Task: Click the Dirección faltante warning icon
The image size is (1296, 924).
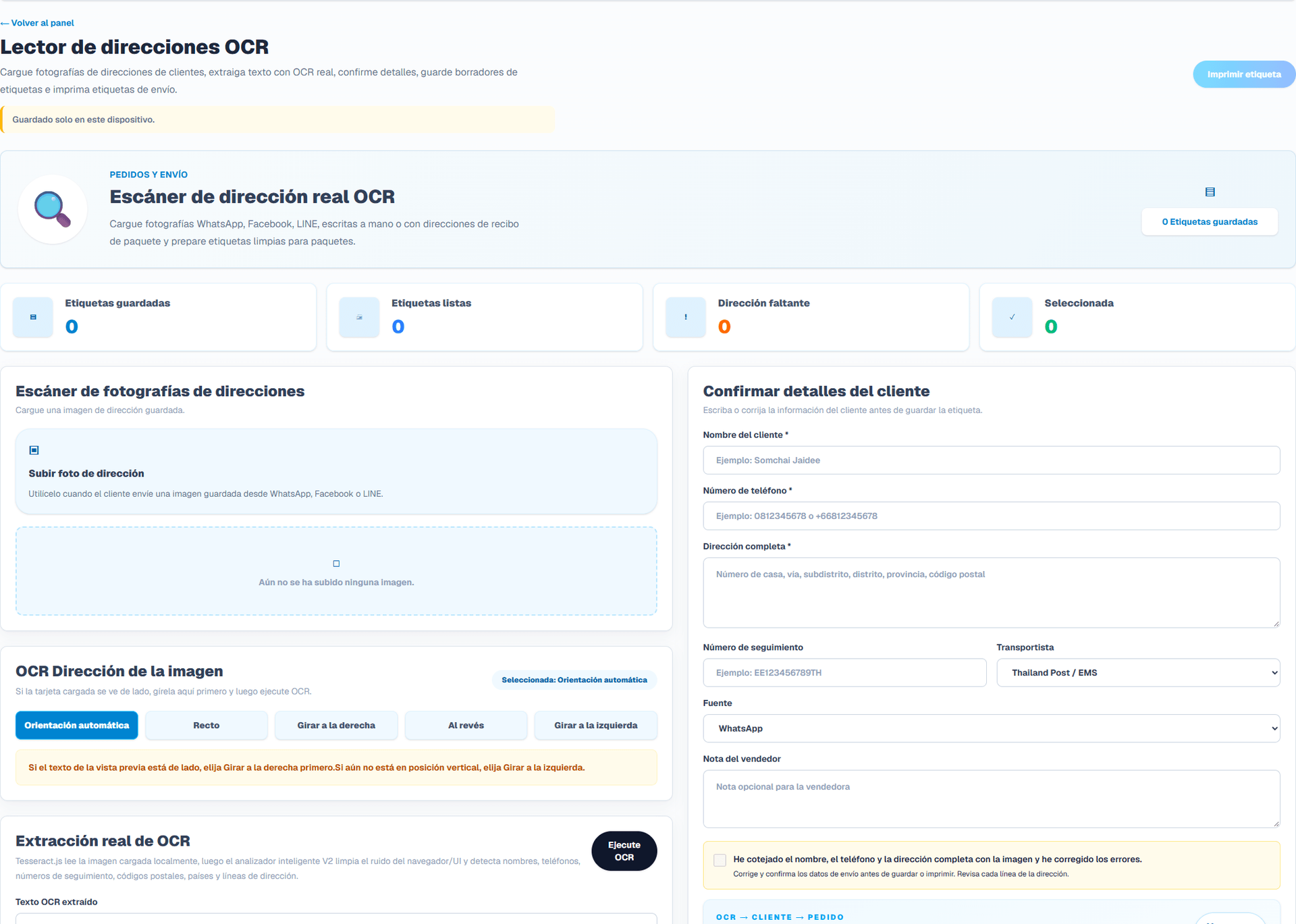Action: (686, 317)
